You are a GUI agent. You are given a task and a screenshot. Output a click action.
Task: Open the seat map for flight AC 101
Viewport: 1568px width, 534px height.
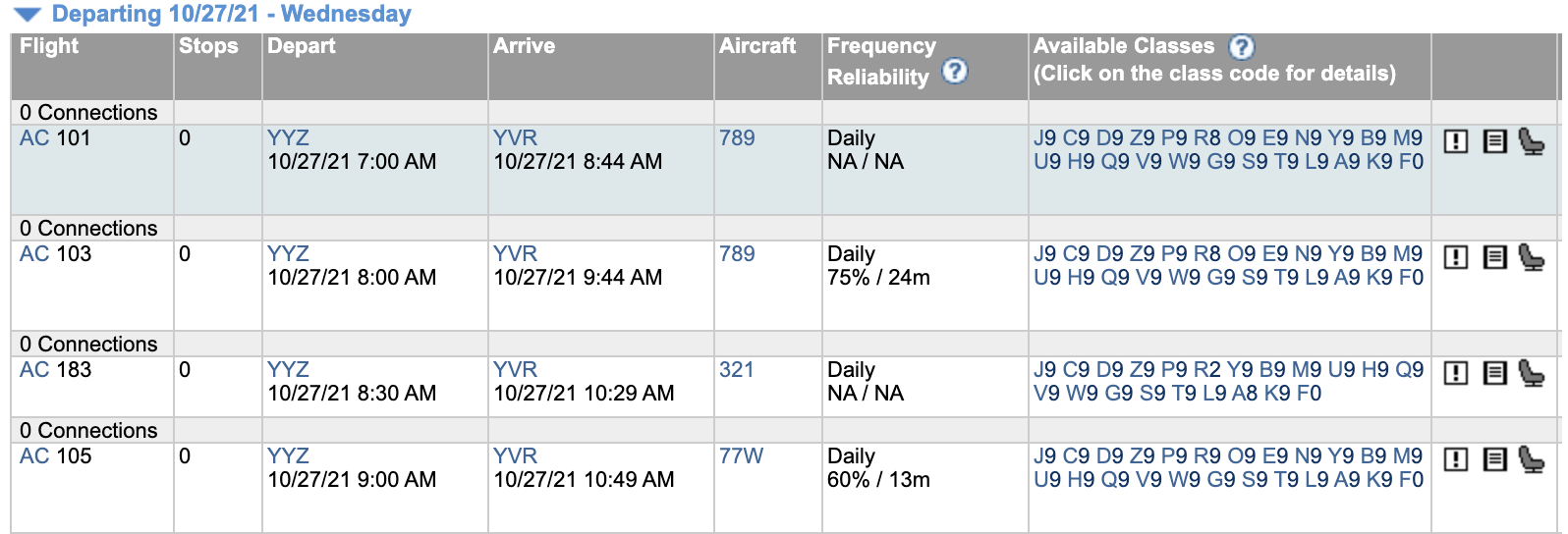1531,141
